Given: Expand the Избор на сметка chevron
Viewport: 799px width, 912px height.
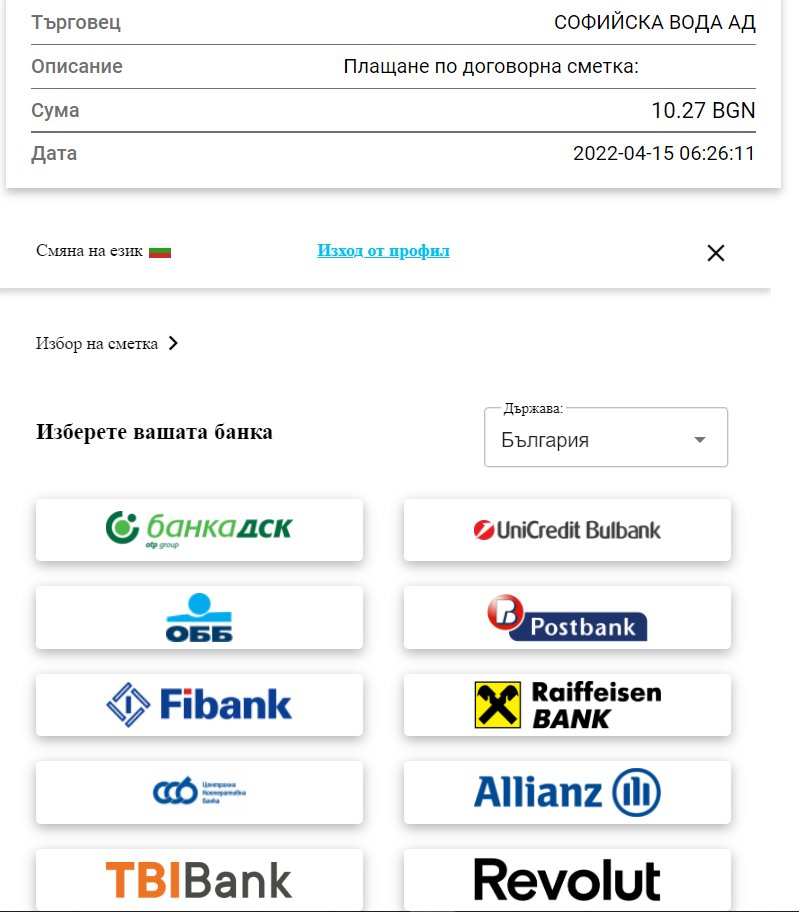Looking at the screenshot, I should tap(173, 343).
